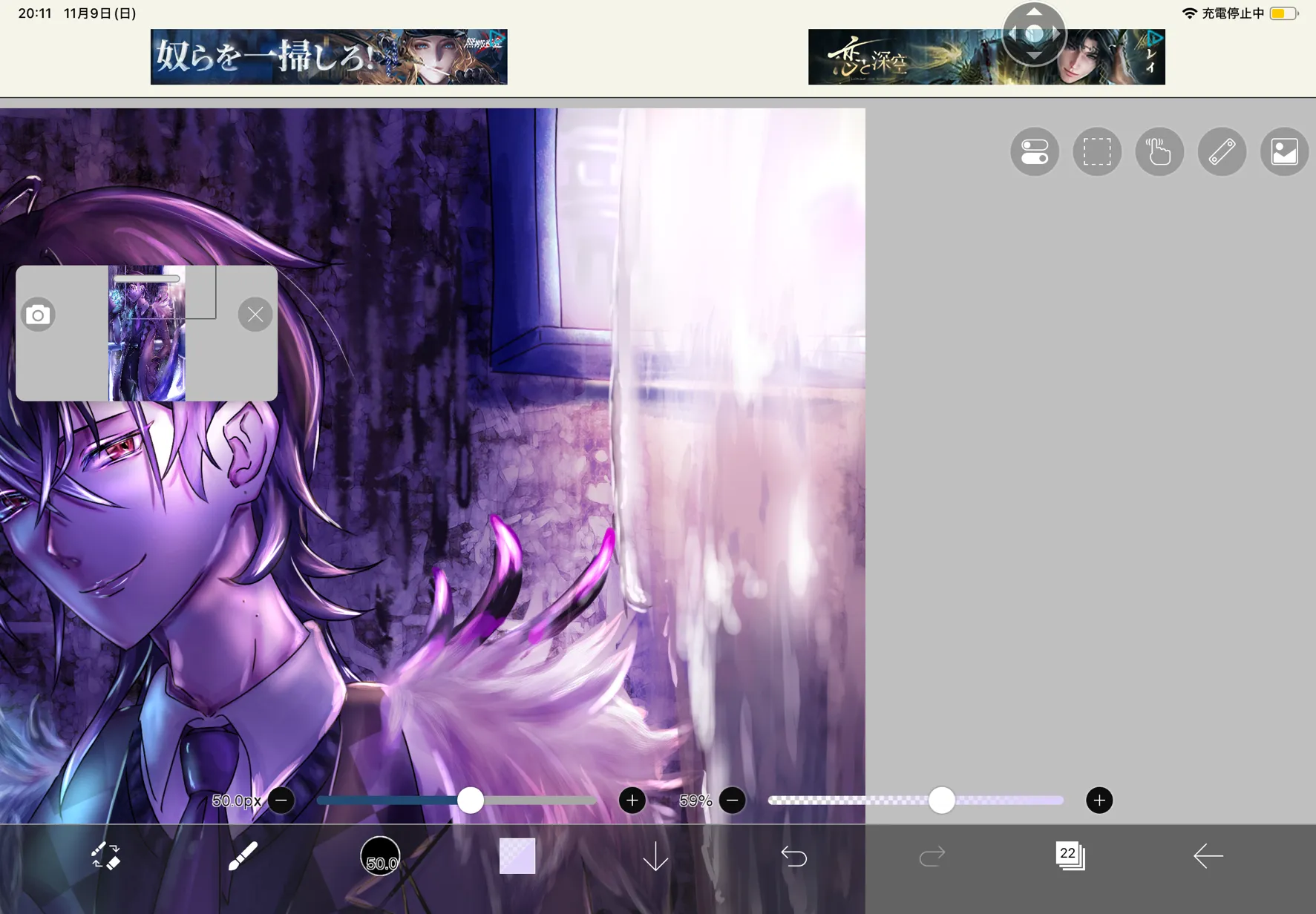Select the Brush tool
This screenshot has width=1316, height=914.
pos(243,856)
